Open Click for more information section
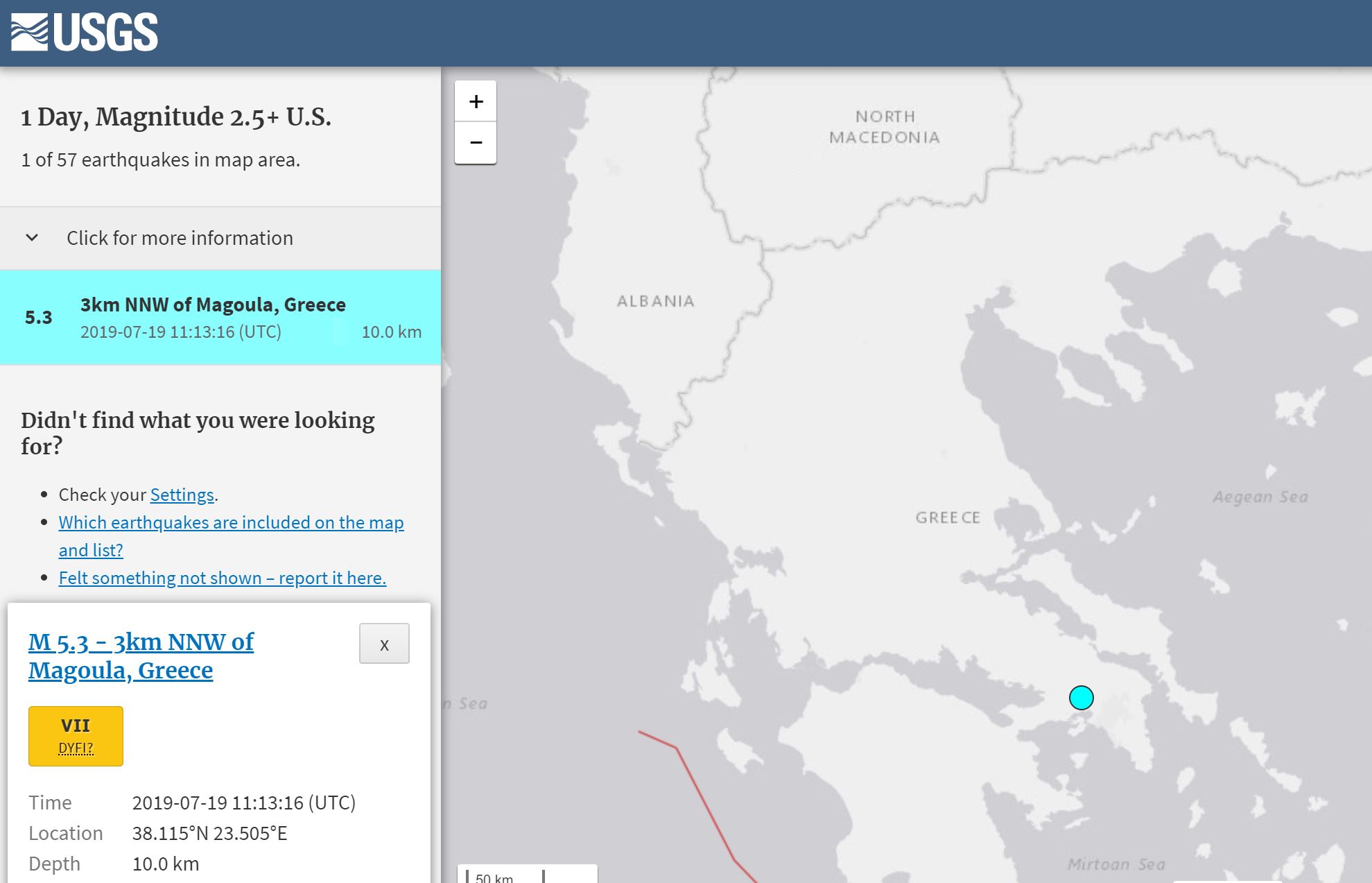 tap(180, 238)
